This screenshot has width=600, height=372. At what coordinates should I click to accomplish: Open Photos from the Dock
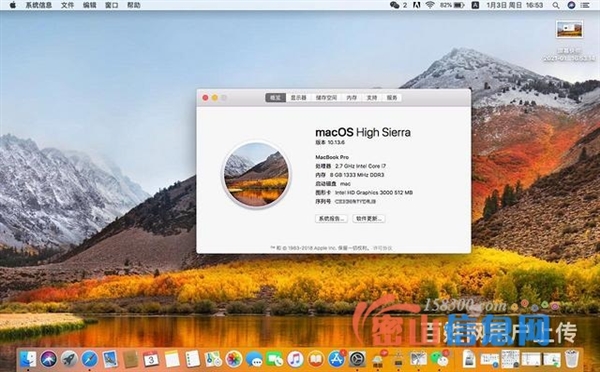click(234, 359)
